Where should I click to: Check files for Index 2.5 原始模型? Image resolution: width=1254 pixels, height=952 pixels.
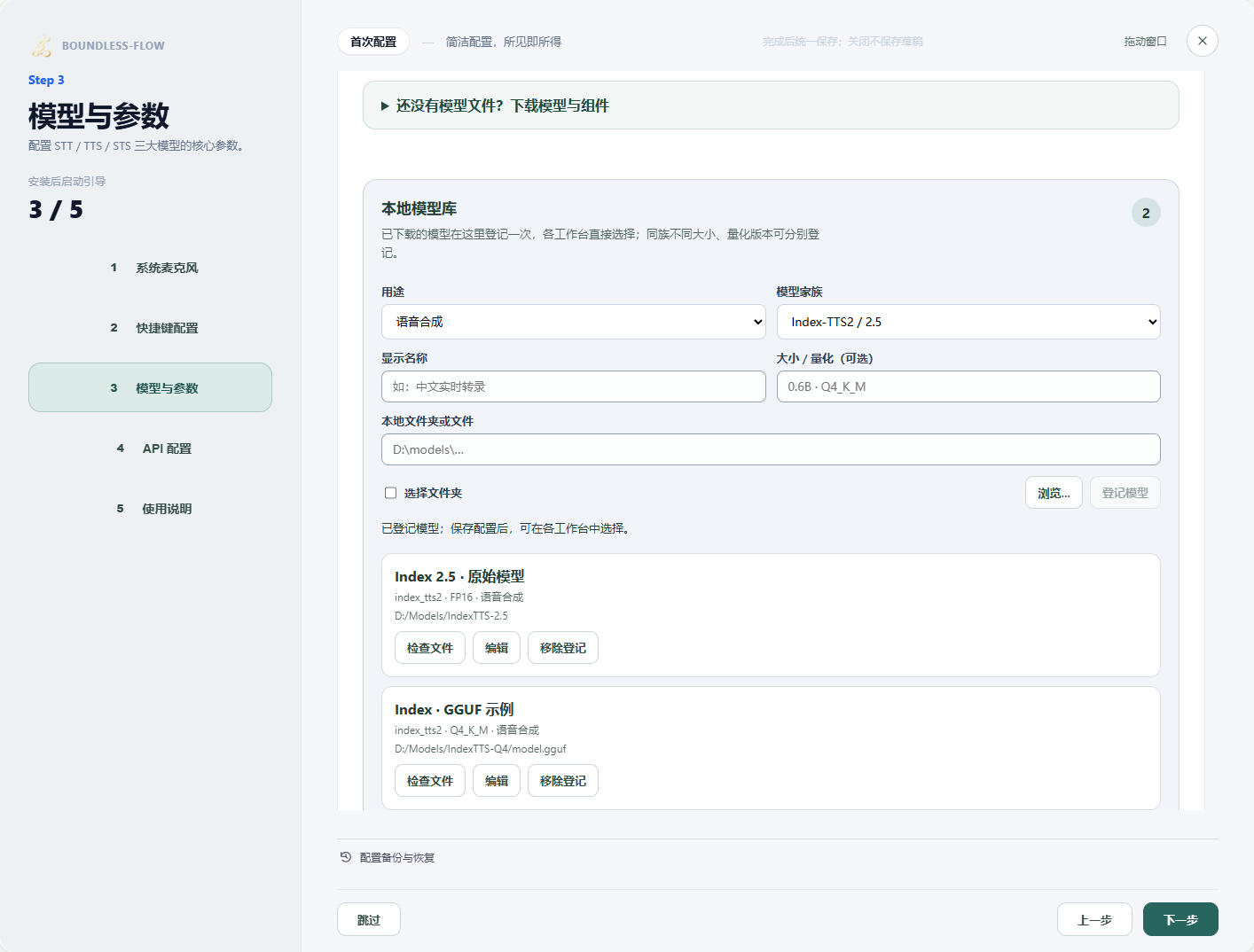429,648
